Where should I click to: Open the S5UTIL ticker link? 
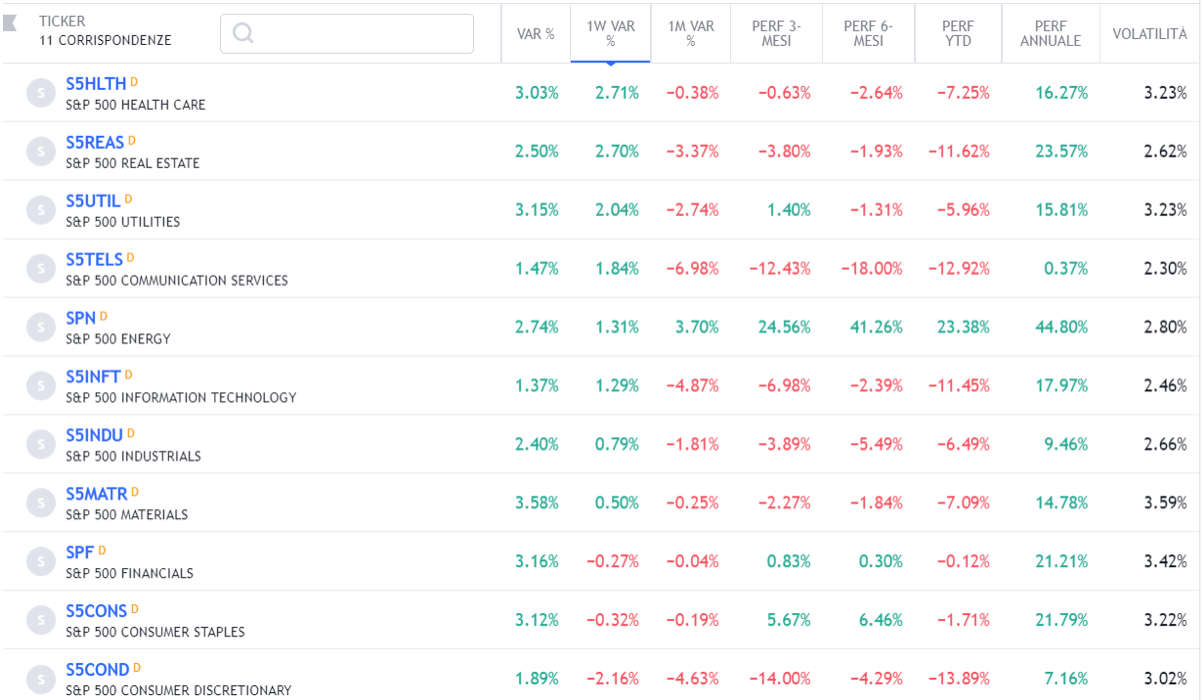click(x=93, y=201)
